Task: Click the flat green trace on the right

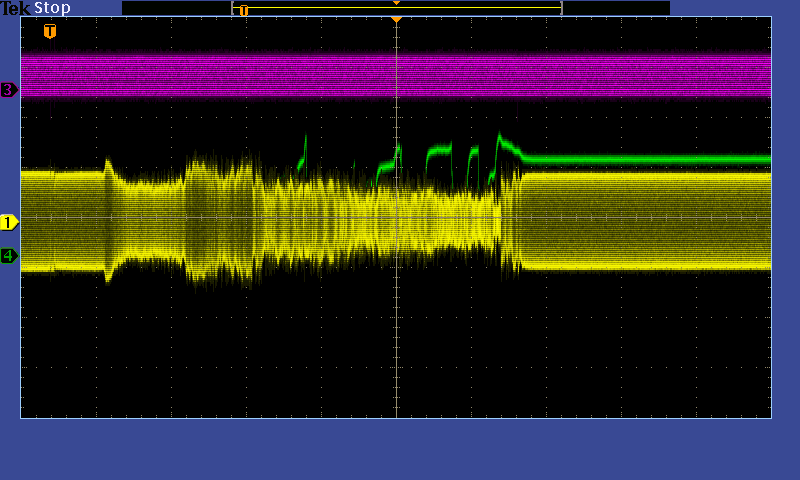Action: point(650,159)
